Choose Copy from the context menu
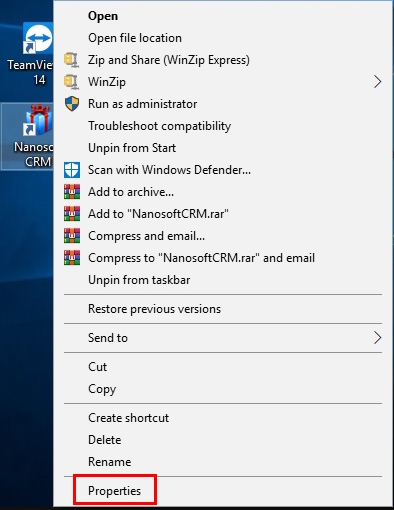This screenshot has height=510, width=394. coord(102,389)
